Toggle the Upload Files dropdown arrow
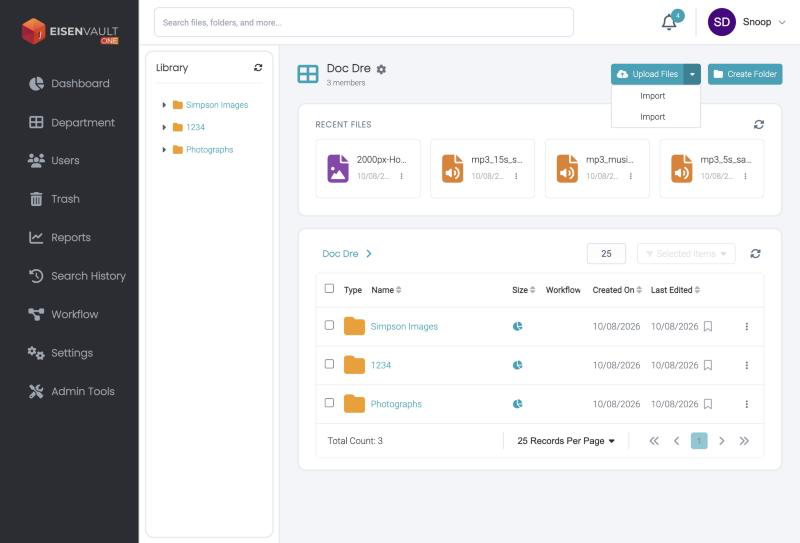Screen dimensions: 800x543 [x=692, y=75]
